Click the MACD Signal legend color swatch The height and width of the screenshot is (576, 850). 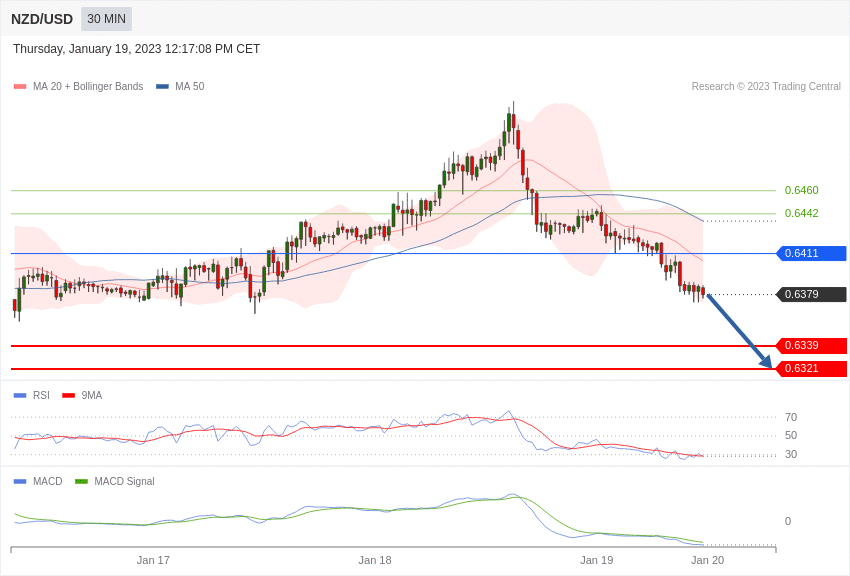coord(81,481)
